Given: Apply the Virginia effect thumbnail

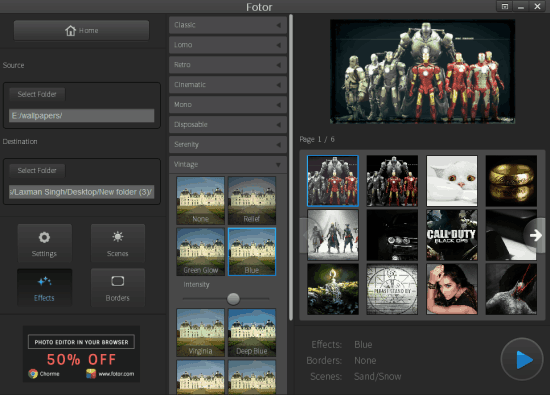Looking at the screenshot, I should tap(200, 333).
